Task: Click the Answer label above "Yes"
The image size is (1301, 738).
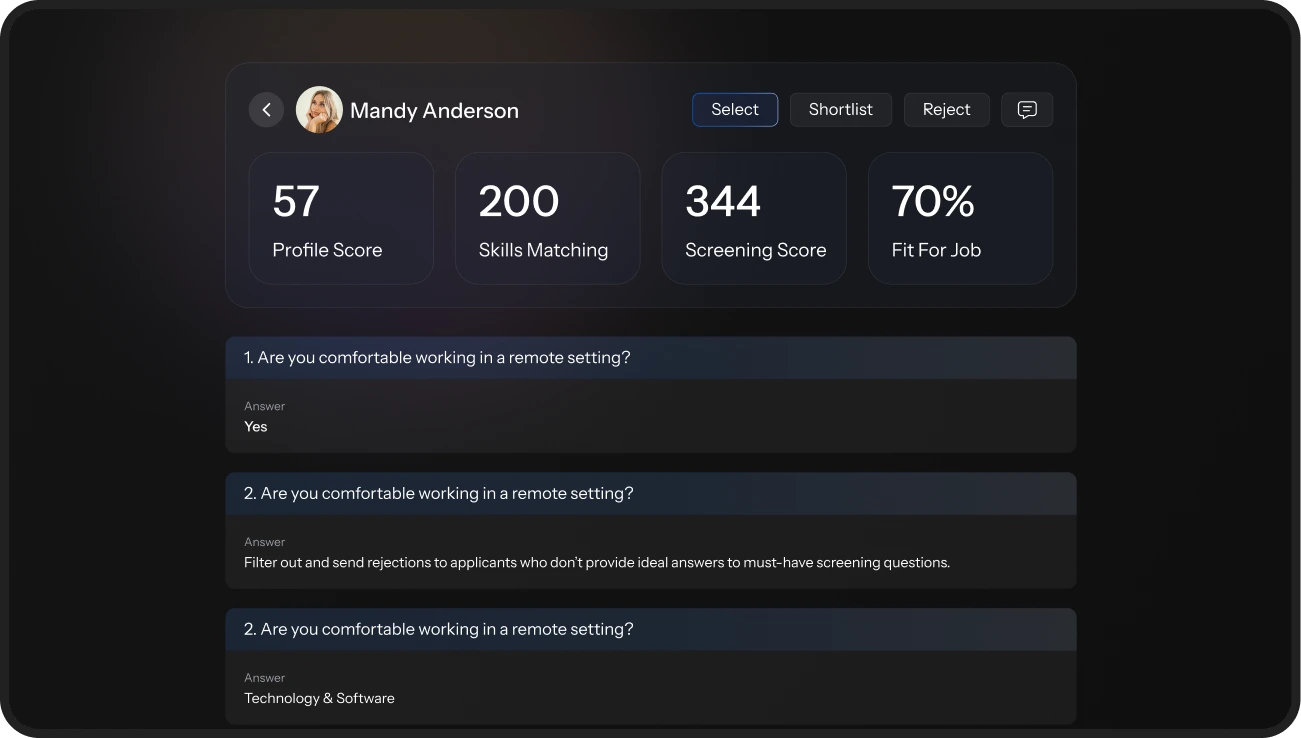Action: (264, 406)
